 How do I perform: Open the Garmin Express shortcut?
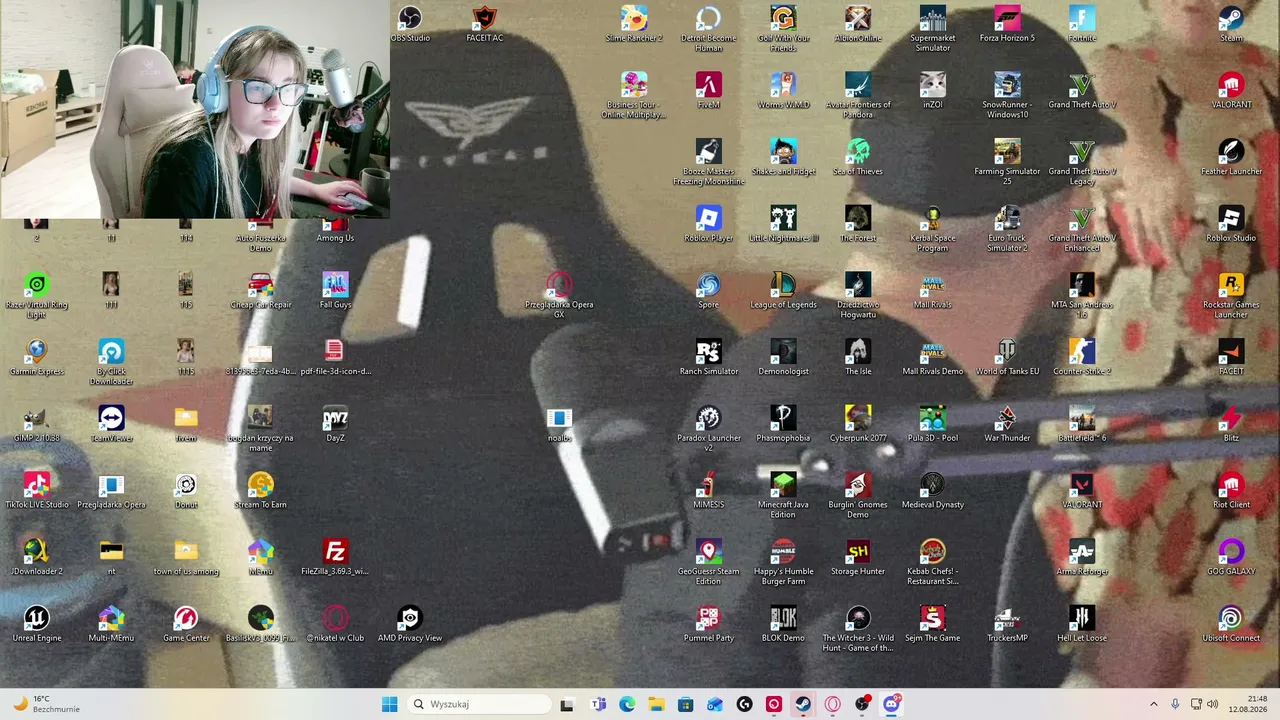36,357
